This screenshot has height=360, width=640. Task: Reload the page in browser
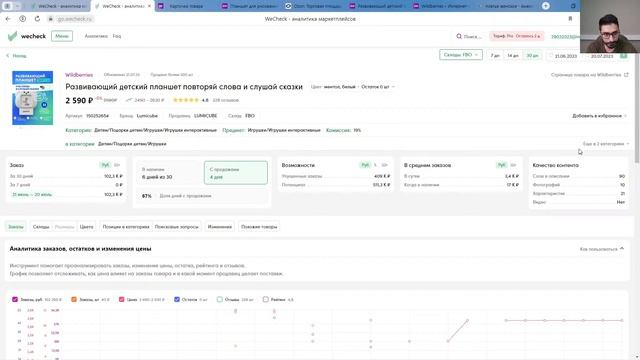[x=37, y=19]
